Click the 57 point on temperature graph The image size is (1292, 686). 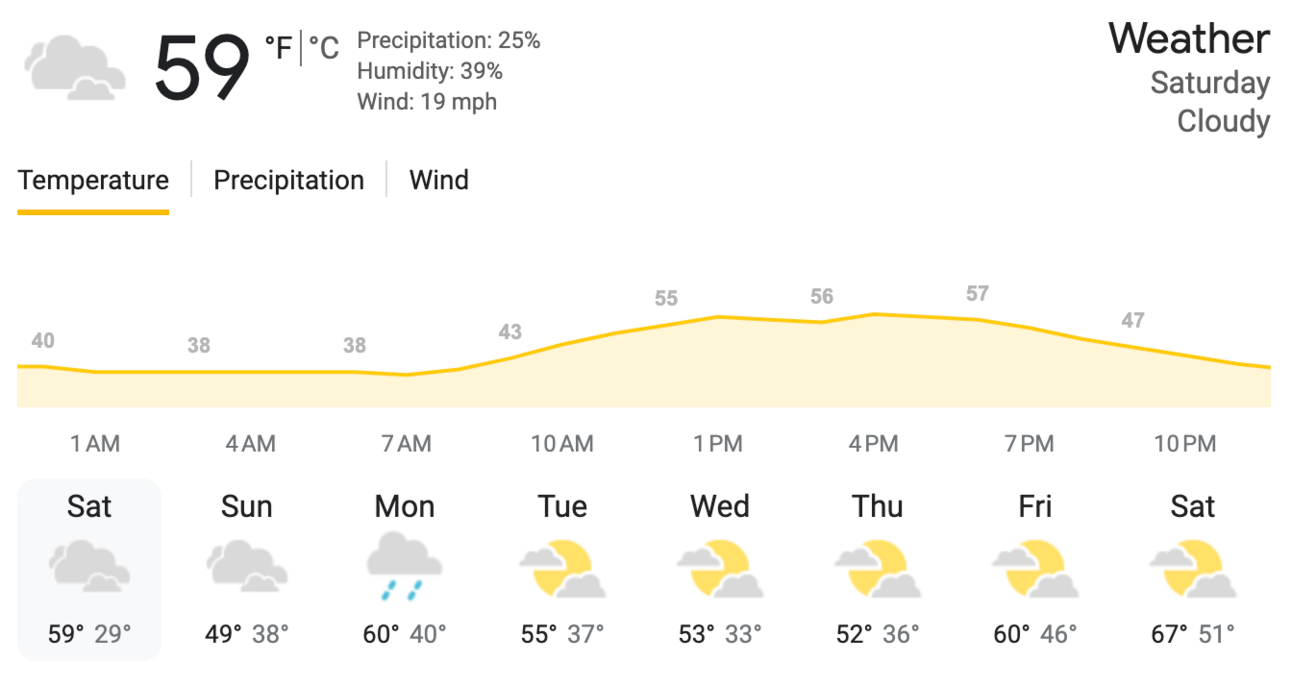[977, 294]
